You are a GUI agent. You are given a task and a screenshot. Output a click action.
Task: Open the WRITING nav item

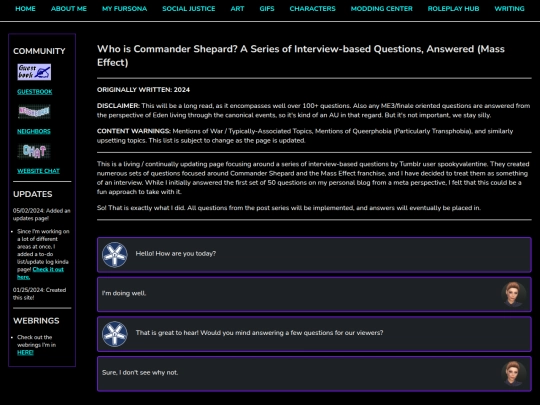[509, 9]
